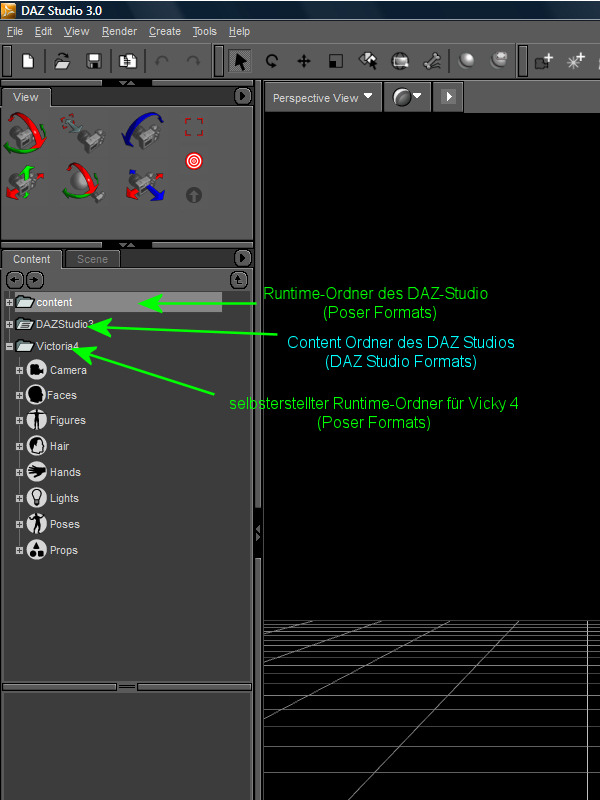The width and height of the screenshot is (600, 800).
Task: Click the Undo arrow in the toolbar
Action: click(x=162, y=62)
